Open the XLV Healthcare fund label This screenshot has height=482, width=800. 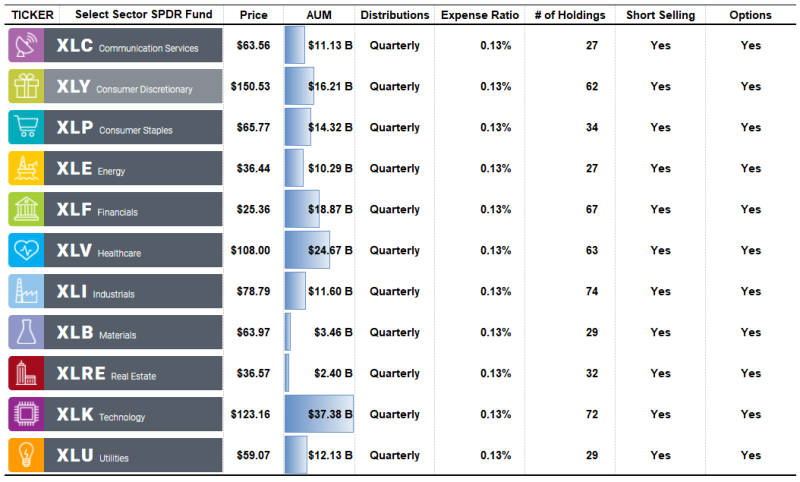pos(133,251)
